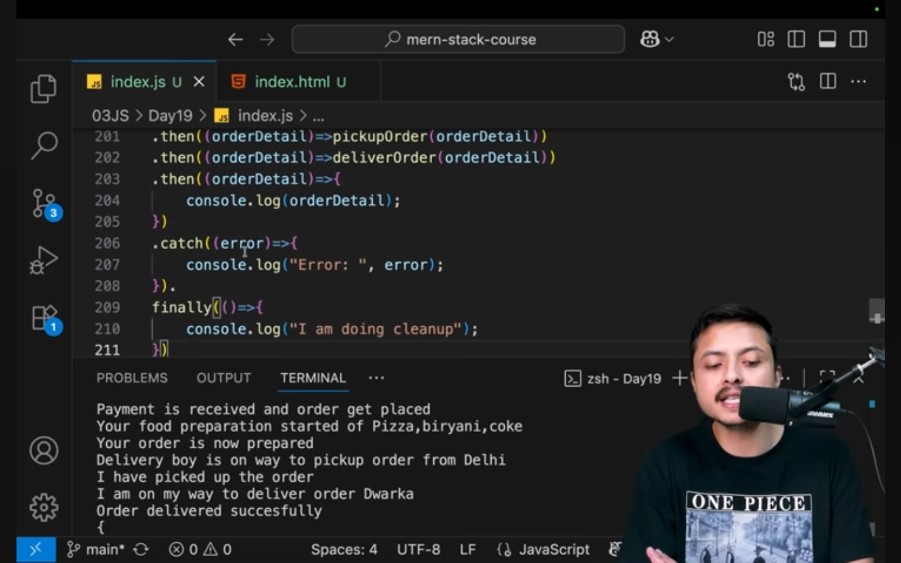The image size is (901, 563).
Task: Click line number 206 in gutter
Action: [x=107, y=243]
